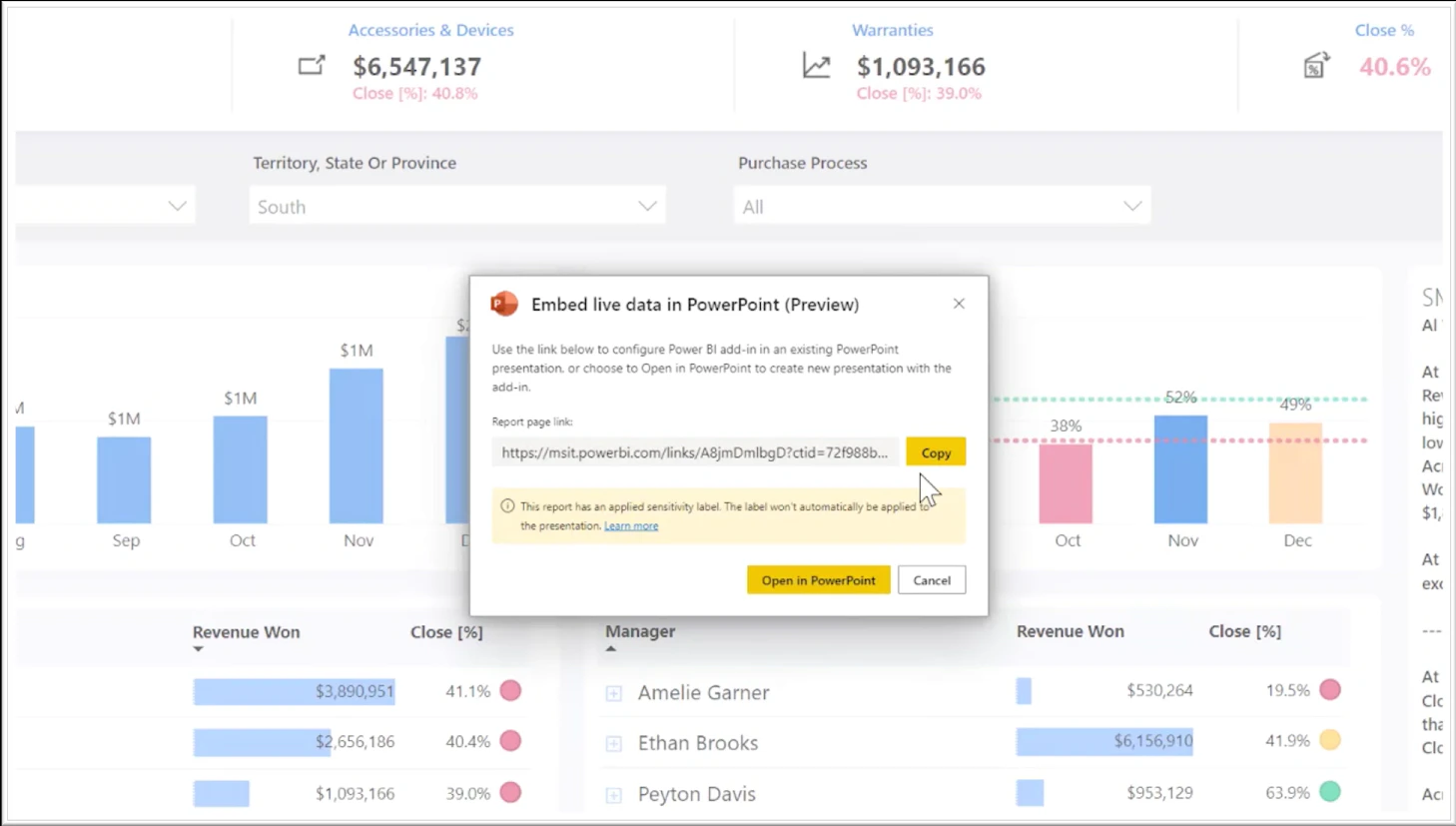The height and width of the screenshot is (826, 1456).
Task: Click the PowerPoint logo in the dialog
Action: click(504, 304)
